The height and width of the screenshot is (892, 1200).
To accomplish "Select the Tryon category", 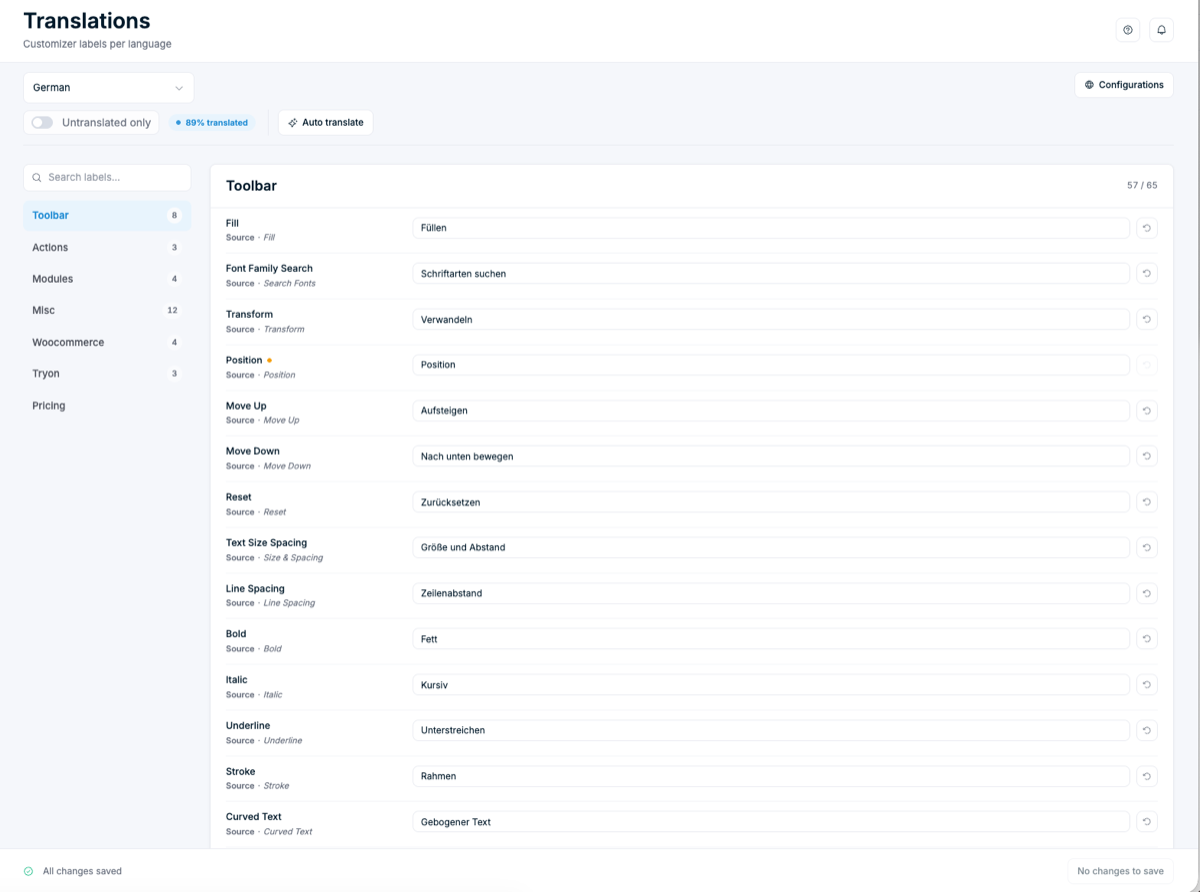I will click(x=107, y=373).
